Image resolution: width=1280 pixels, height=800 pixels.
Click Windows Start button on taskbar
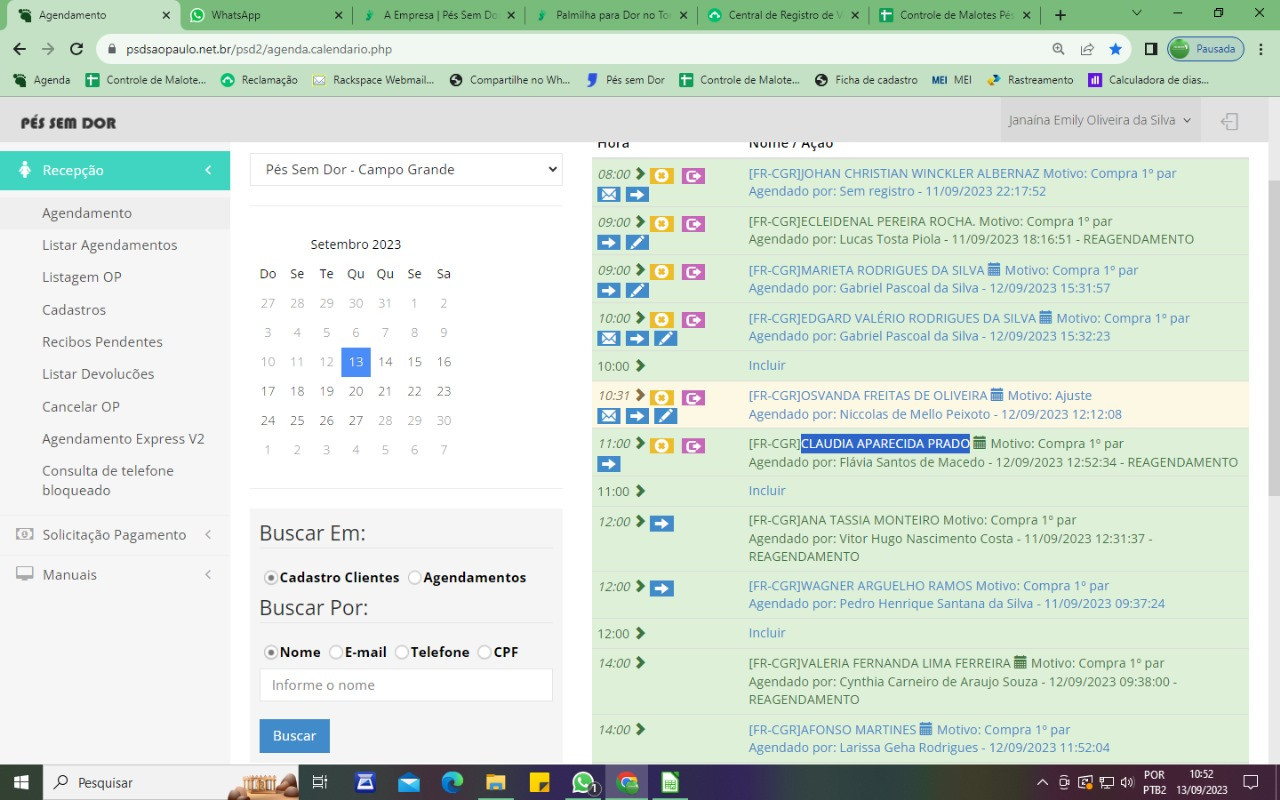pos(20,782)
